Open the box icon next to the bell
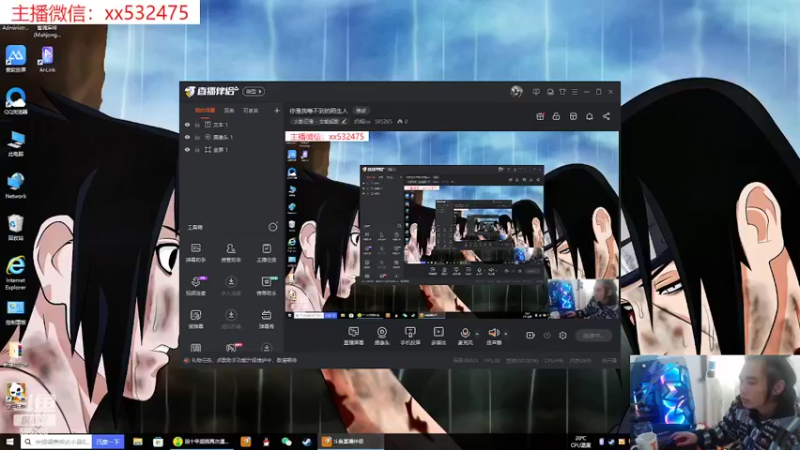Screen dimensions: 800x450 pyautogui.click(x=573, y=116)
